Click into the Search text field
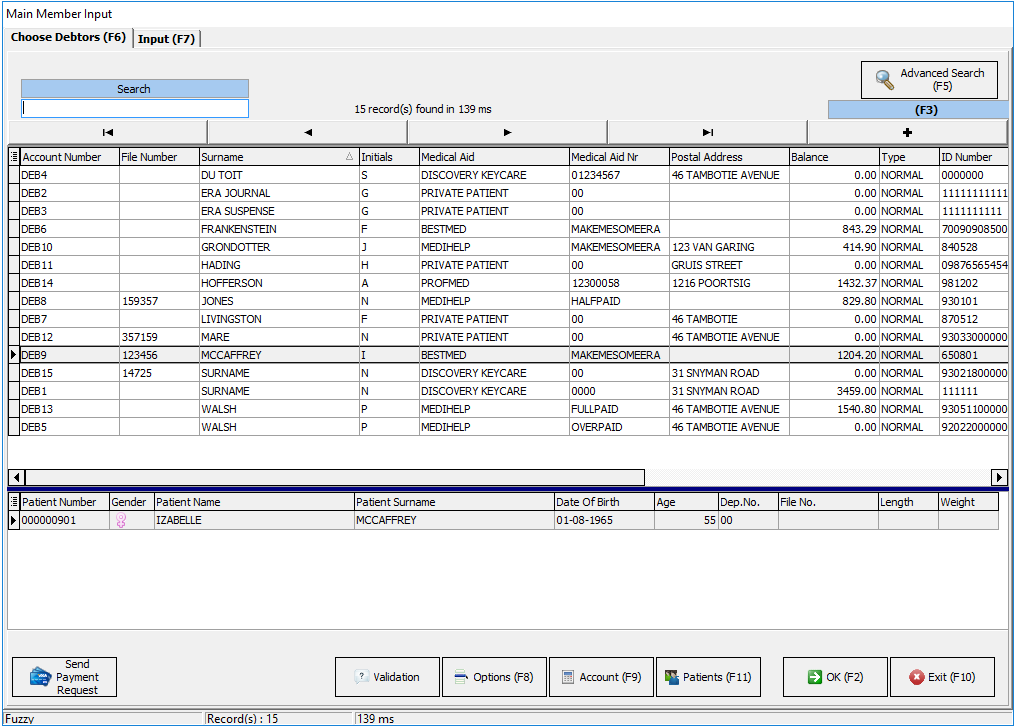Screen dimensions: 1016x728 (135, 109)
